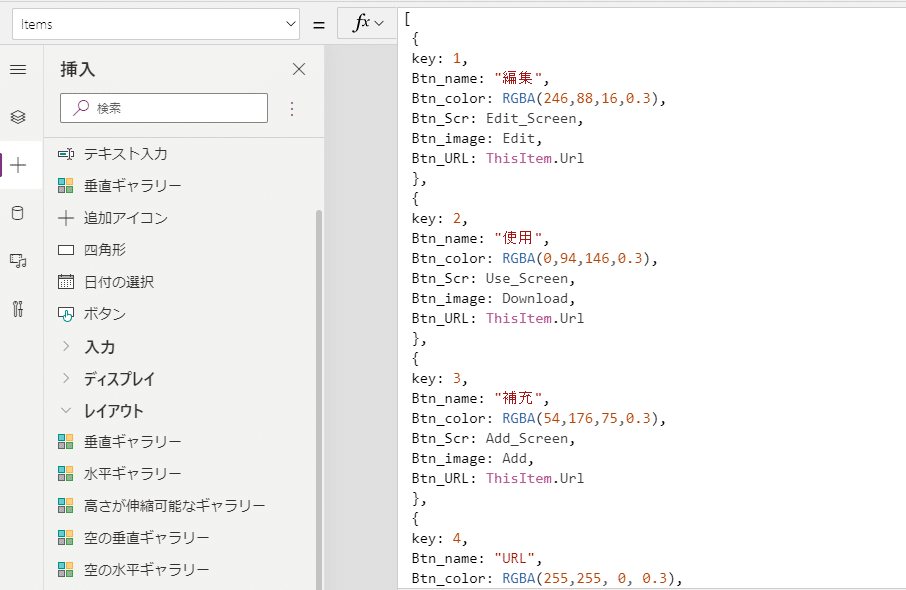Open the fx formula dropdown

pyautogui.click(x=367, y=24)
